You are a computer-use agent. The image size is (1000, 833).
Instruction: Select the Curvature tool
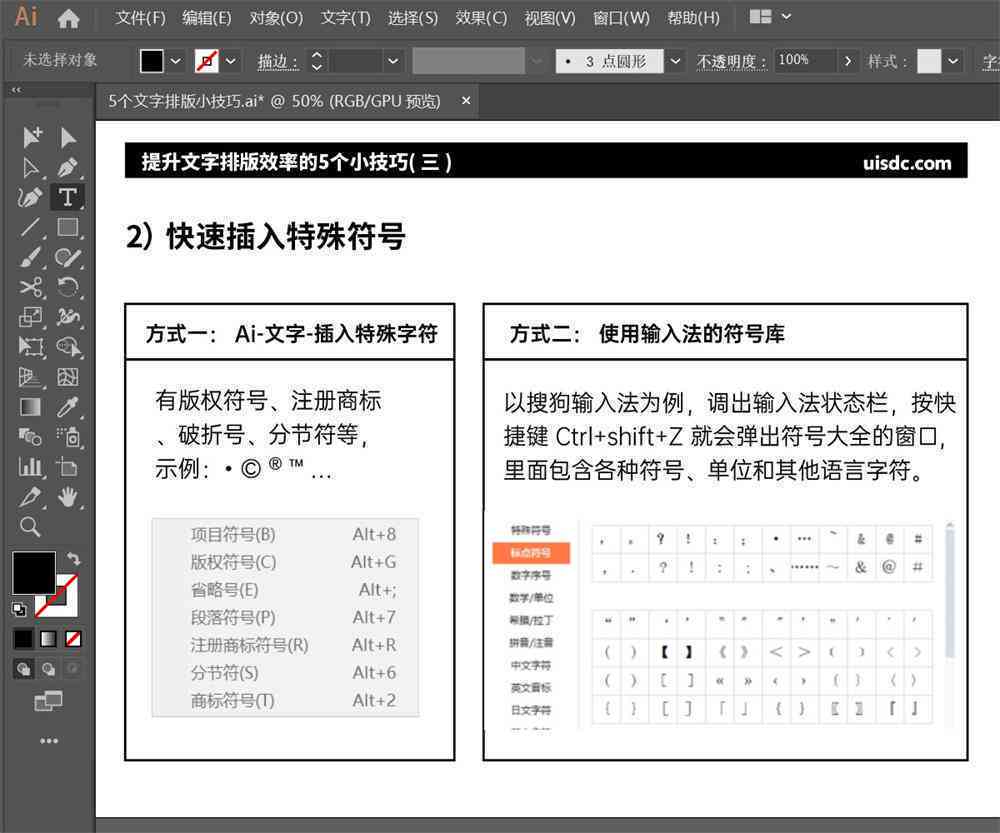click(x=30, y=197)
